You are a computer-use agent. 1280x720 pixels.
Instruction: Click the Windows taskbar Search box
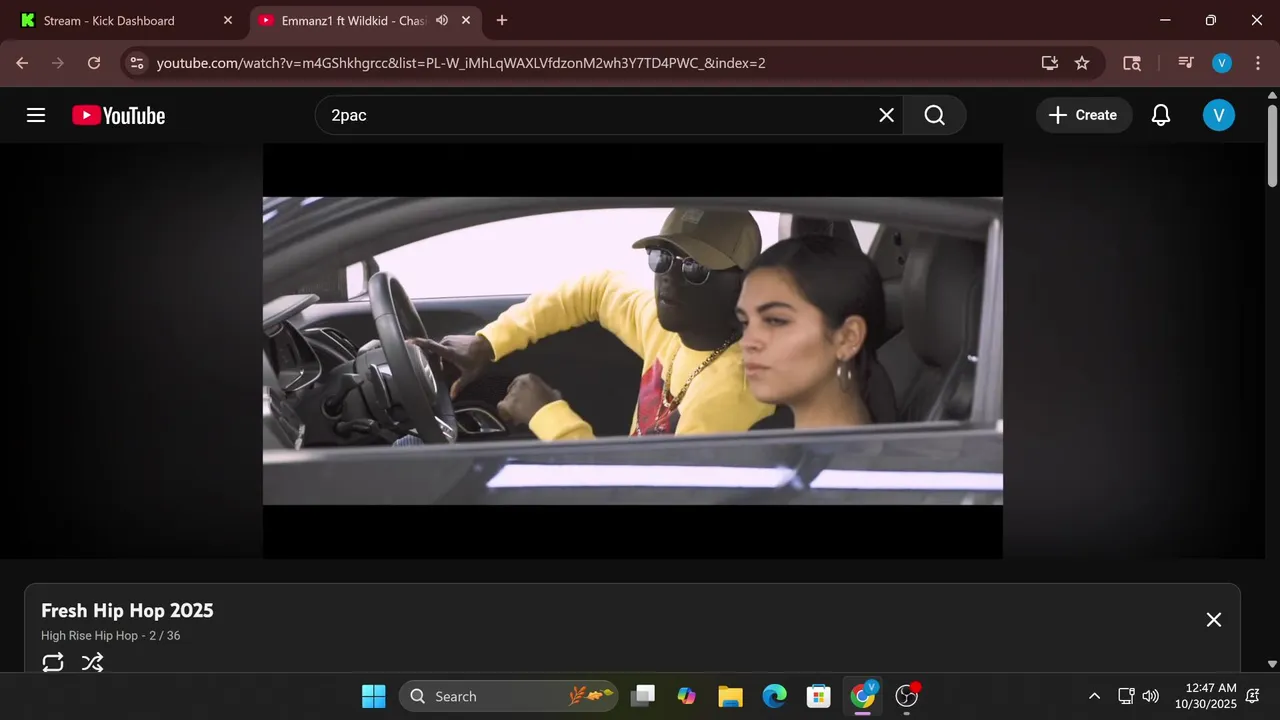coord(508,696)
